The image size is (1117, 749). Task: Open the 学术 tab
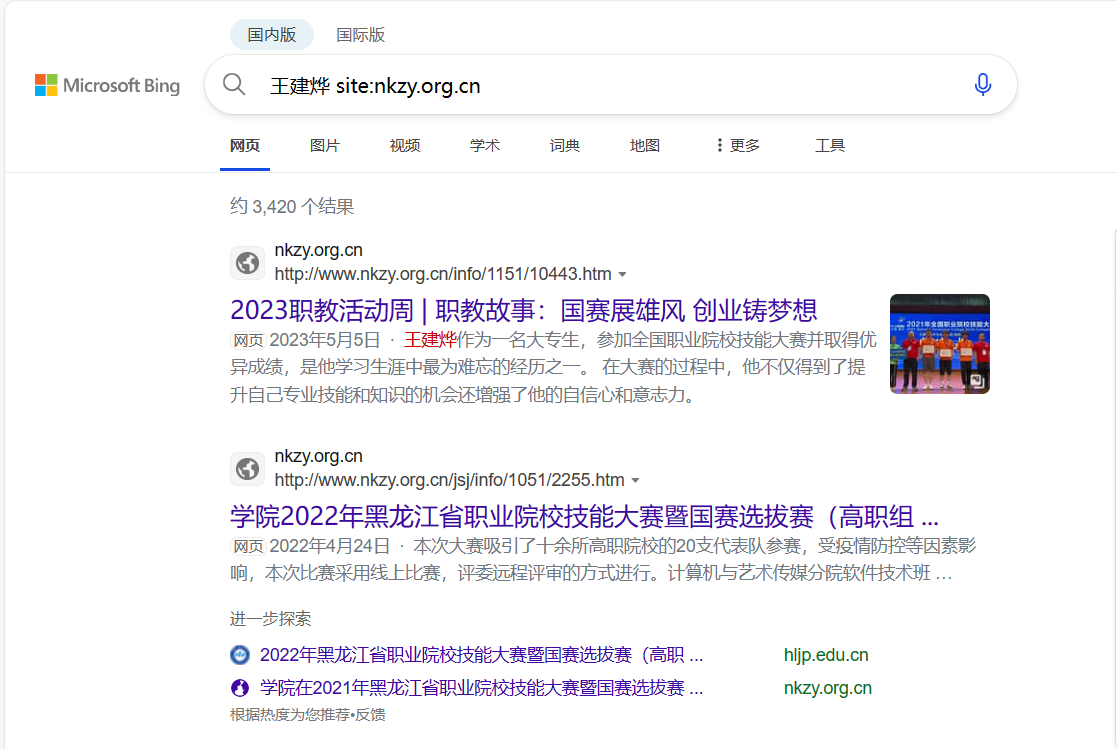[x=484, y=145]
